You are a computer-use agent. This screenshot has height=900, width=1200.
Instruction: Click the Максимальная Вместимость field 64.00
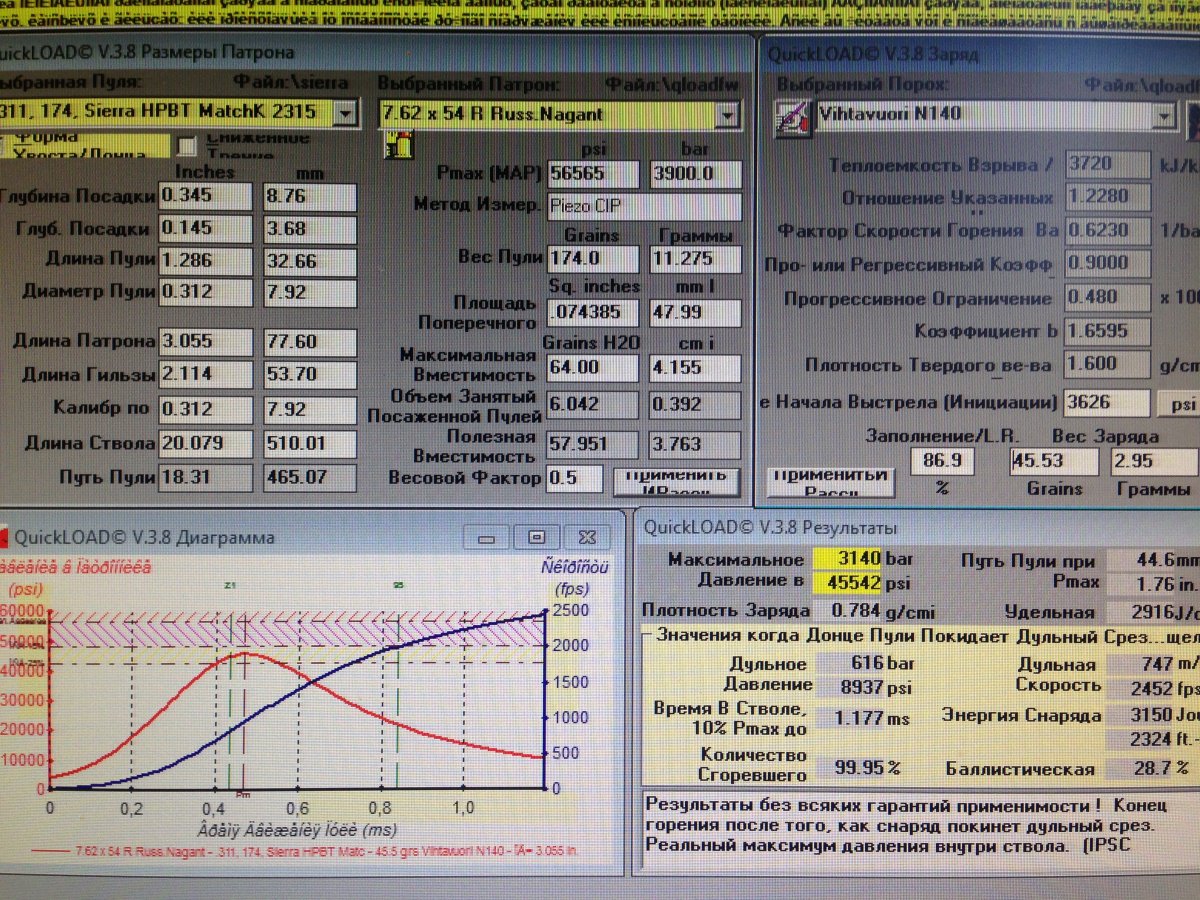(593, 367)
